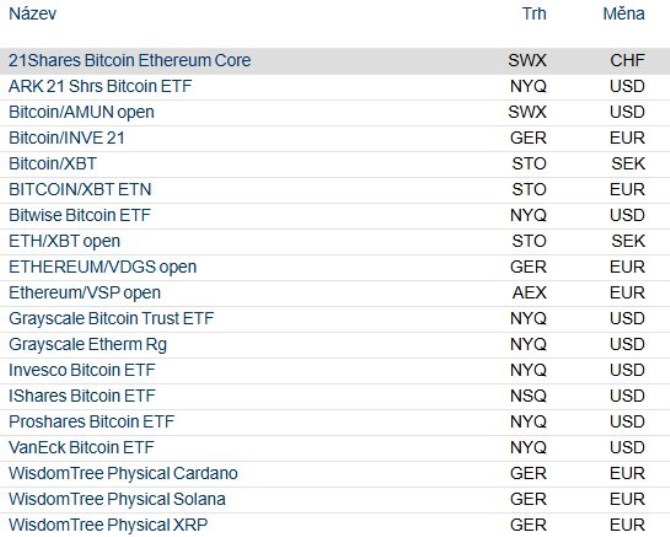Open WisdomTree Physical Solana link
The image size is (670, 537).
tap(117, 499)
